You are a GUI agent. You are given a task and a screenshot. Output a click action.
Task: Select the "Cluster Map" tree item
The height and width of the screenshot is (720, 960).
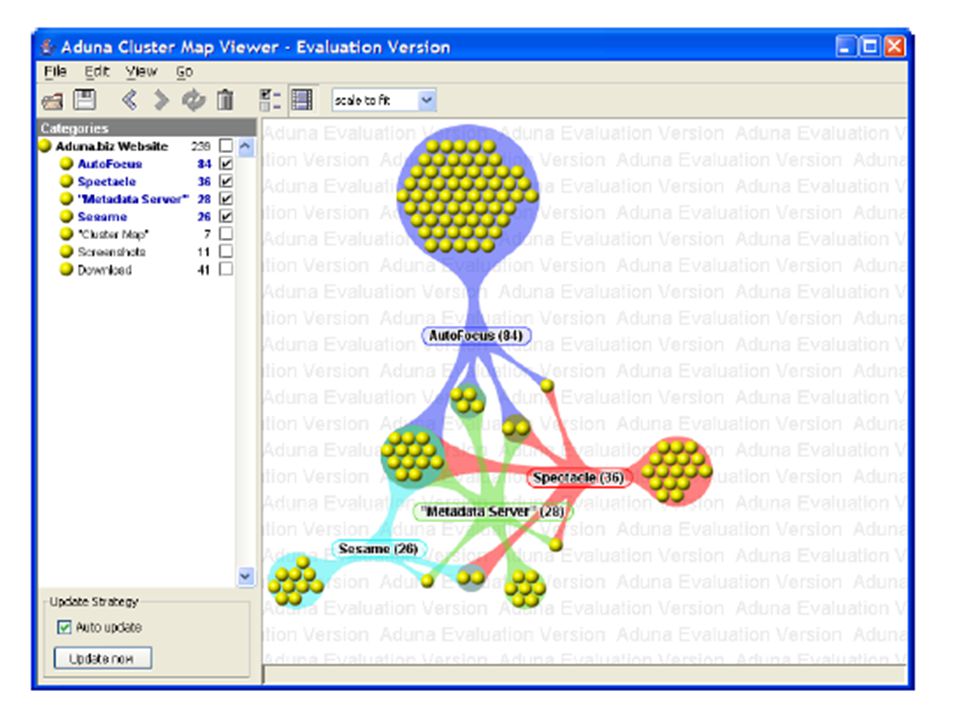pos(113,234)
